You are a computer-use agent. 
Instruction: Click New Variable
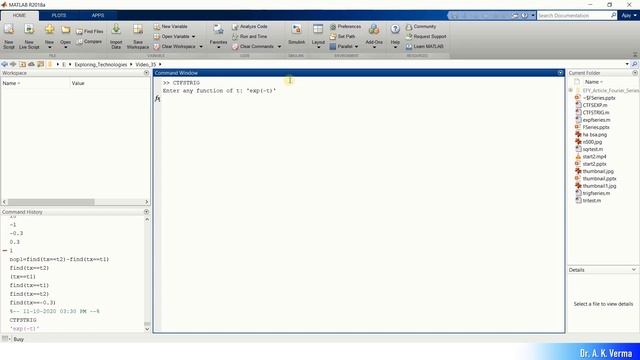pos(171,27)
